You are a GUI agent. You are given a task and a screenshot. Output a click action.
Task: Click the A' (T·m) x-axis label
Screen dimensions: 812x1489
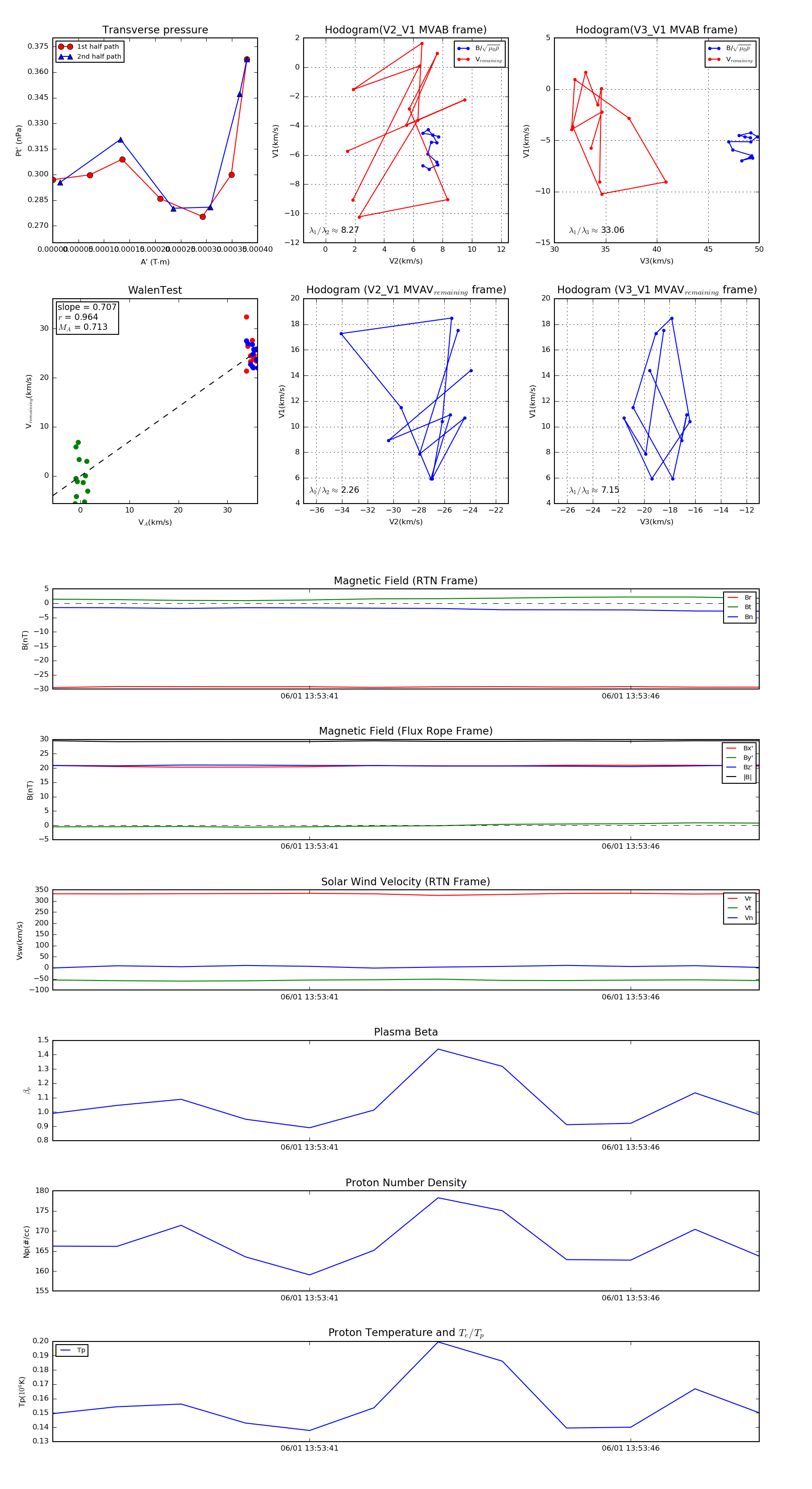point(155,262)
